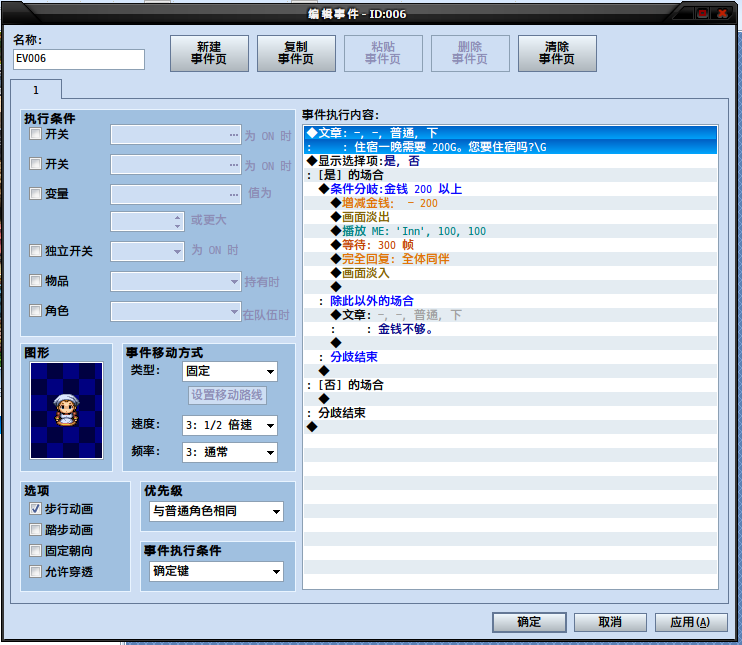Enable the 独立开关 condition checkbox

coord(35,250)
